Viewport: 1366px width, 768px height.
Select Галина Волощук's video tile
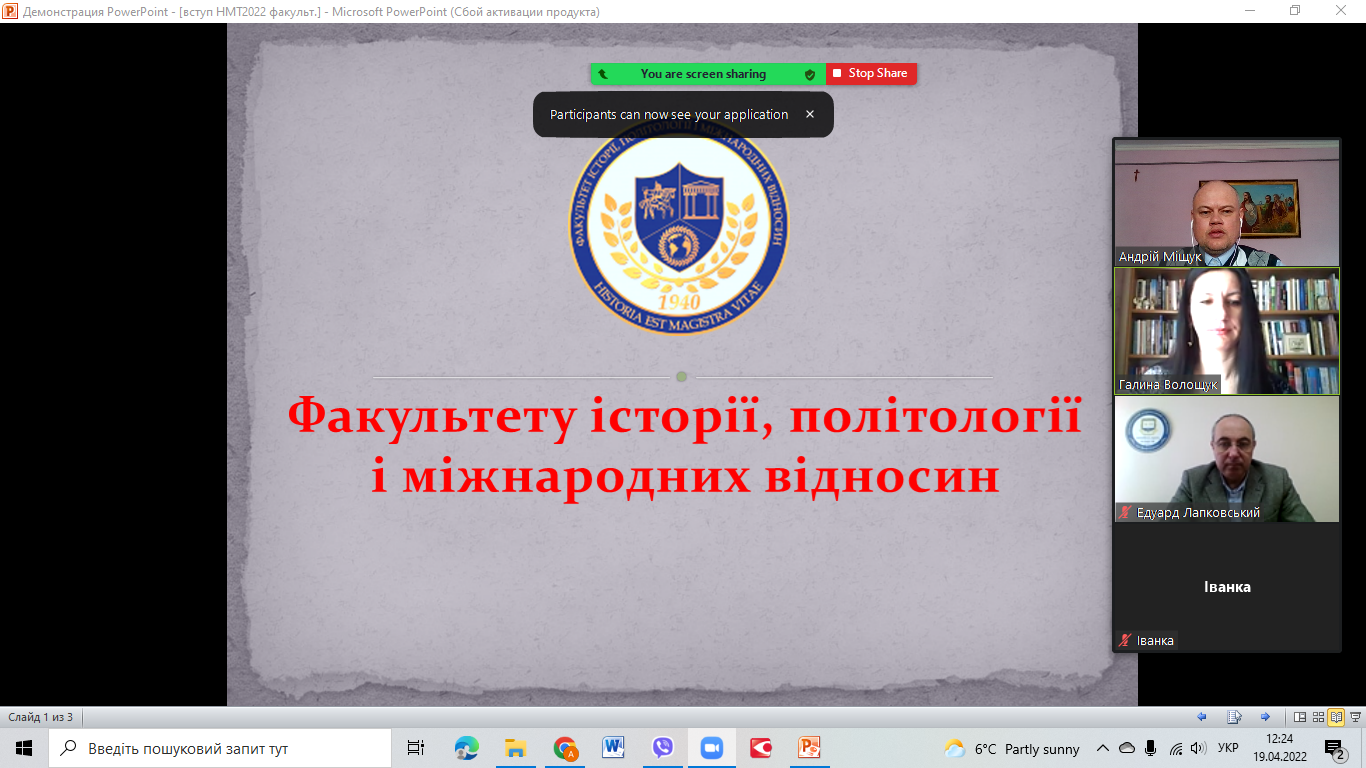click(x=1226, y=330)
